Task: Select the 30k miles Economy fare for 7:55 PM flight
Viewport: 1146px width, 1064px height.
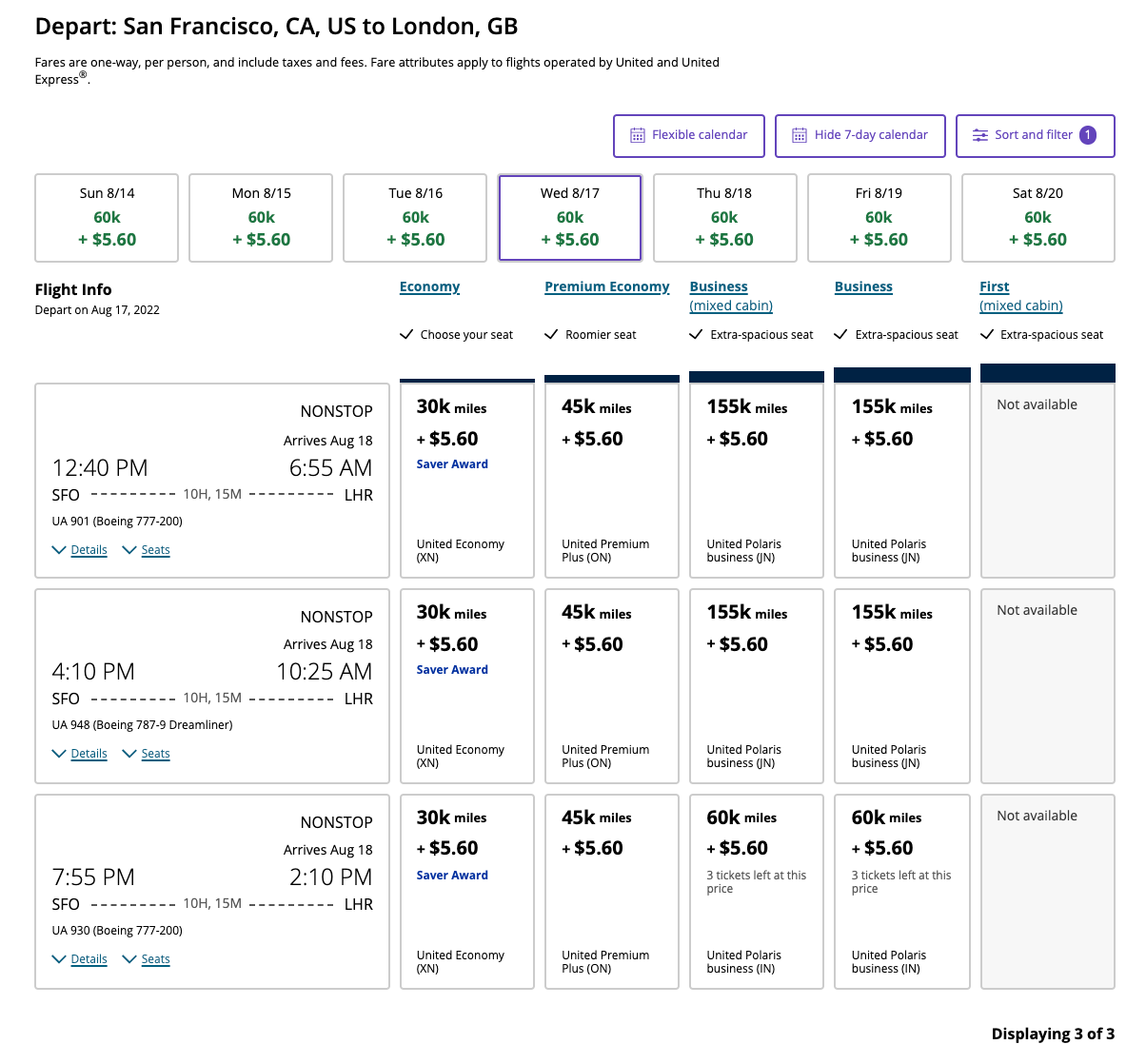Action: (466, 891)
